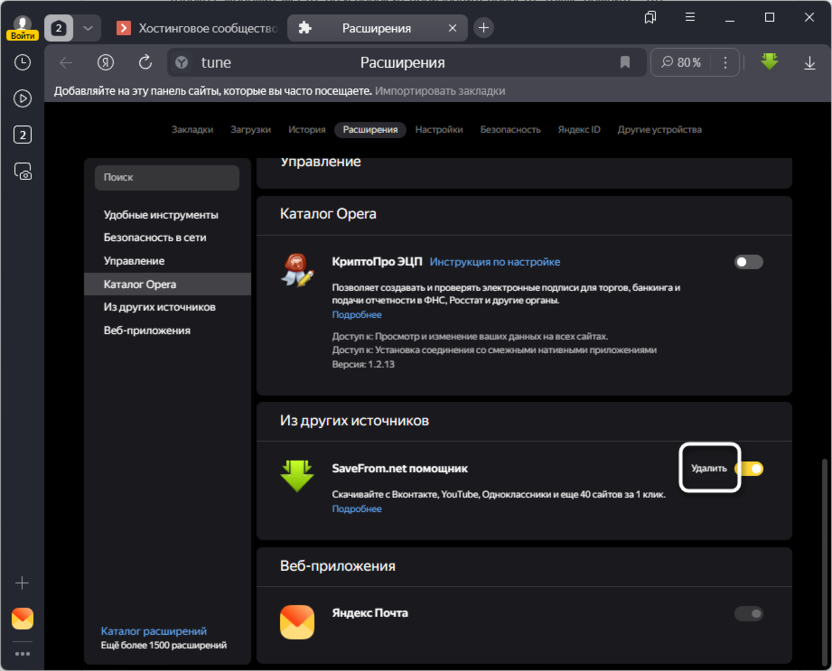Open the Каталог расширений link
832x671 pixels.
point(154,631)
